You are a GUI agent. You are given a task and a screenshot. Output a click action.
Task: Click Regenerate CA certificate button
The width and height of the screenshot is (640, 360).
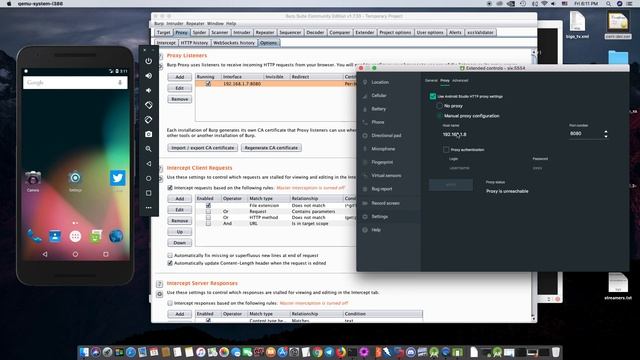[271, 148]
